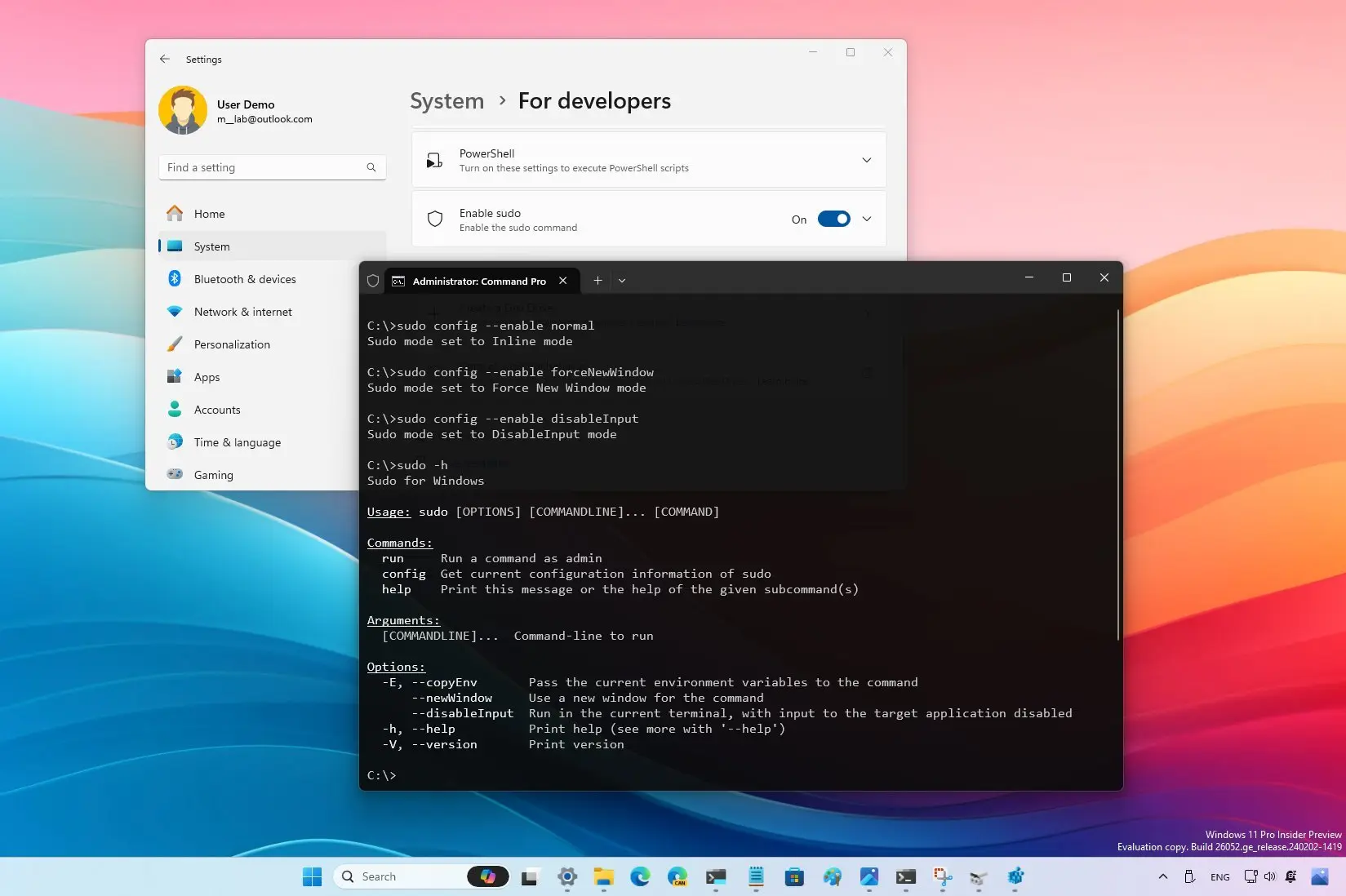Screen dimensions: 1346x896
Task: Click the shield icon next to Enable sudo
Action: pyautogui.click(x=434, y=219)
